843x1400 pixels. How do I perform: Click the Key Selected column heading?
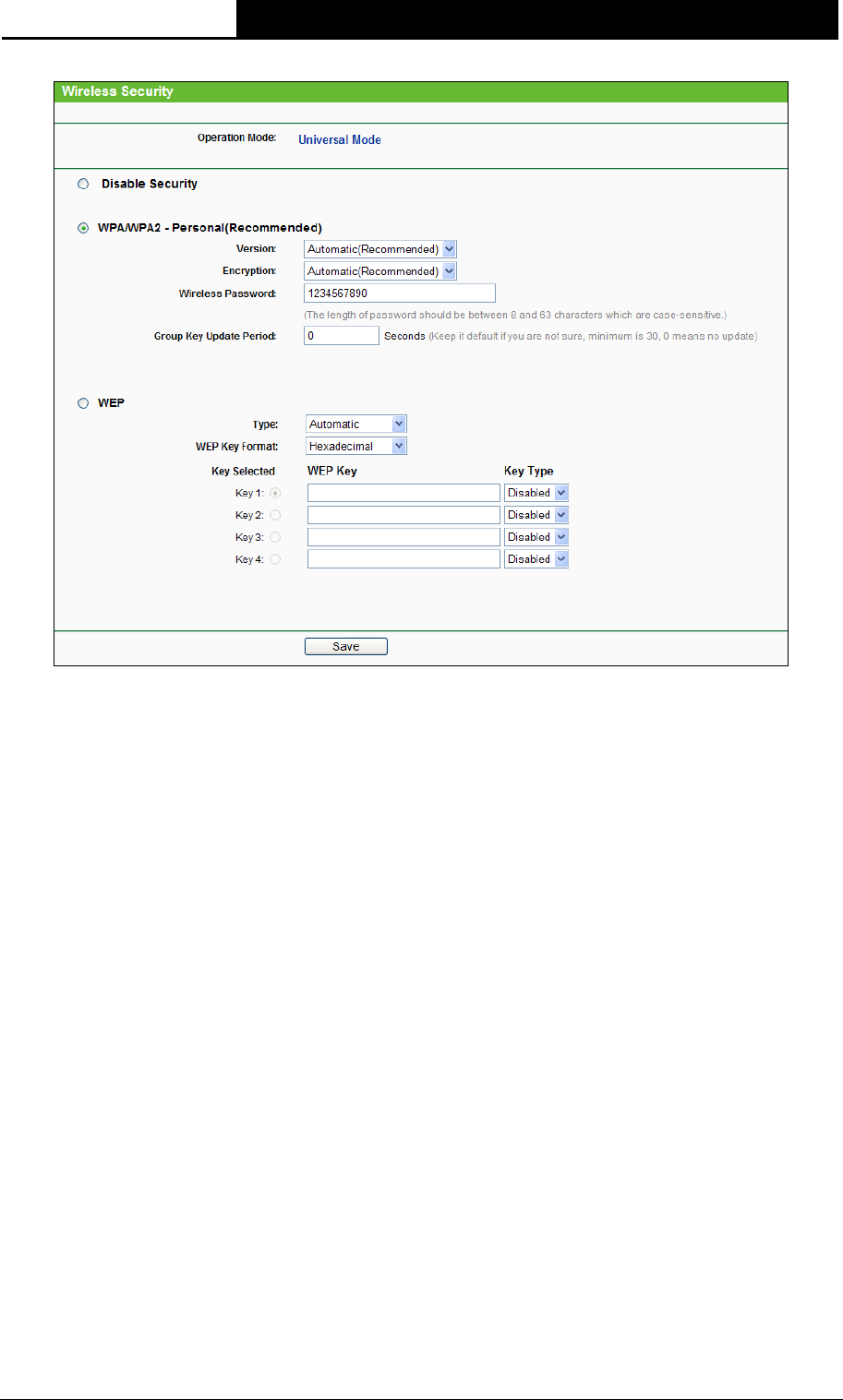tap(244, 472)
